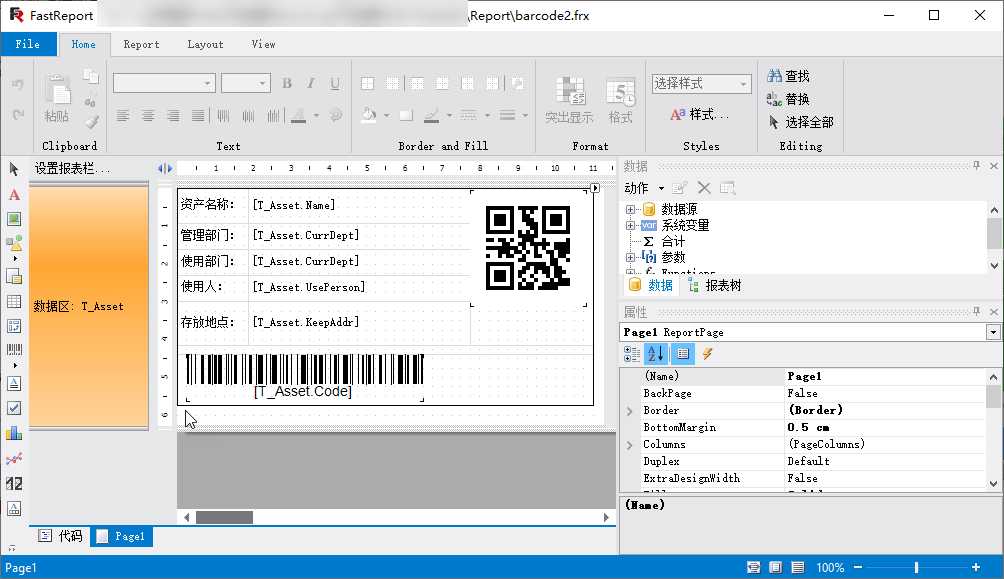1004x579 pixels.
Task: Pick the Shape object tool
Action: tap(13, 243)
